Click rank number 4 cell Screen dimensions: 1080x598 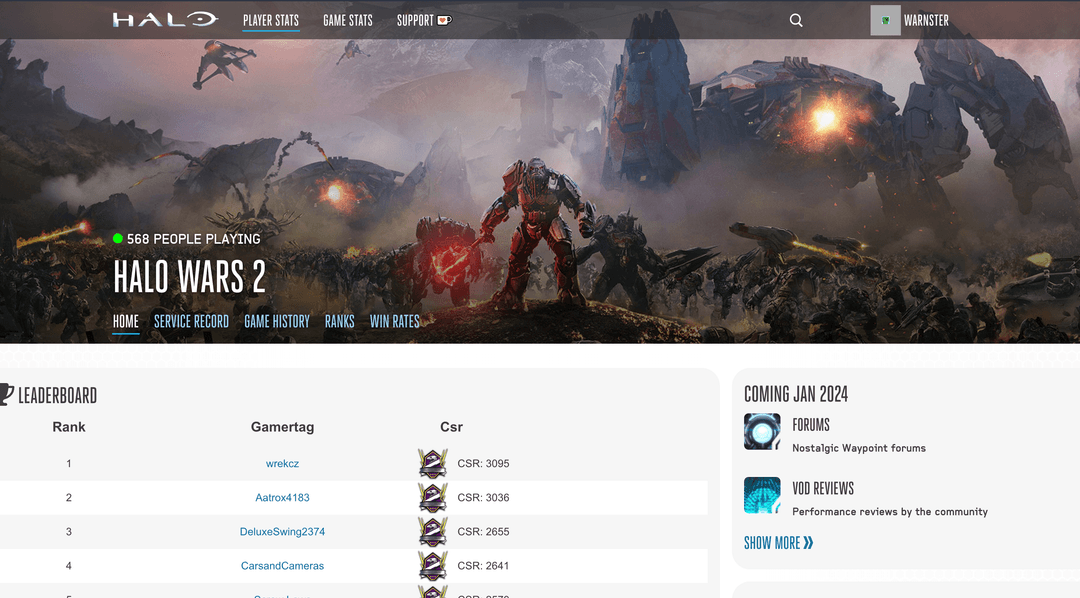(69, 566)
